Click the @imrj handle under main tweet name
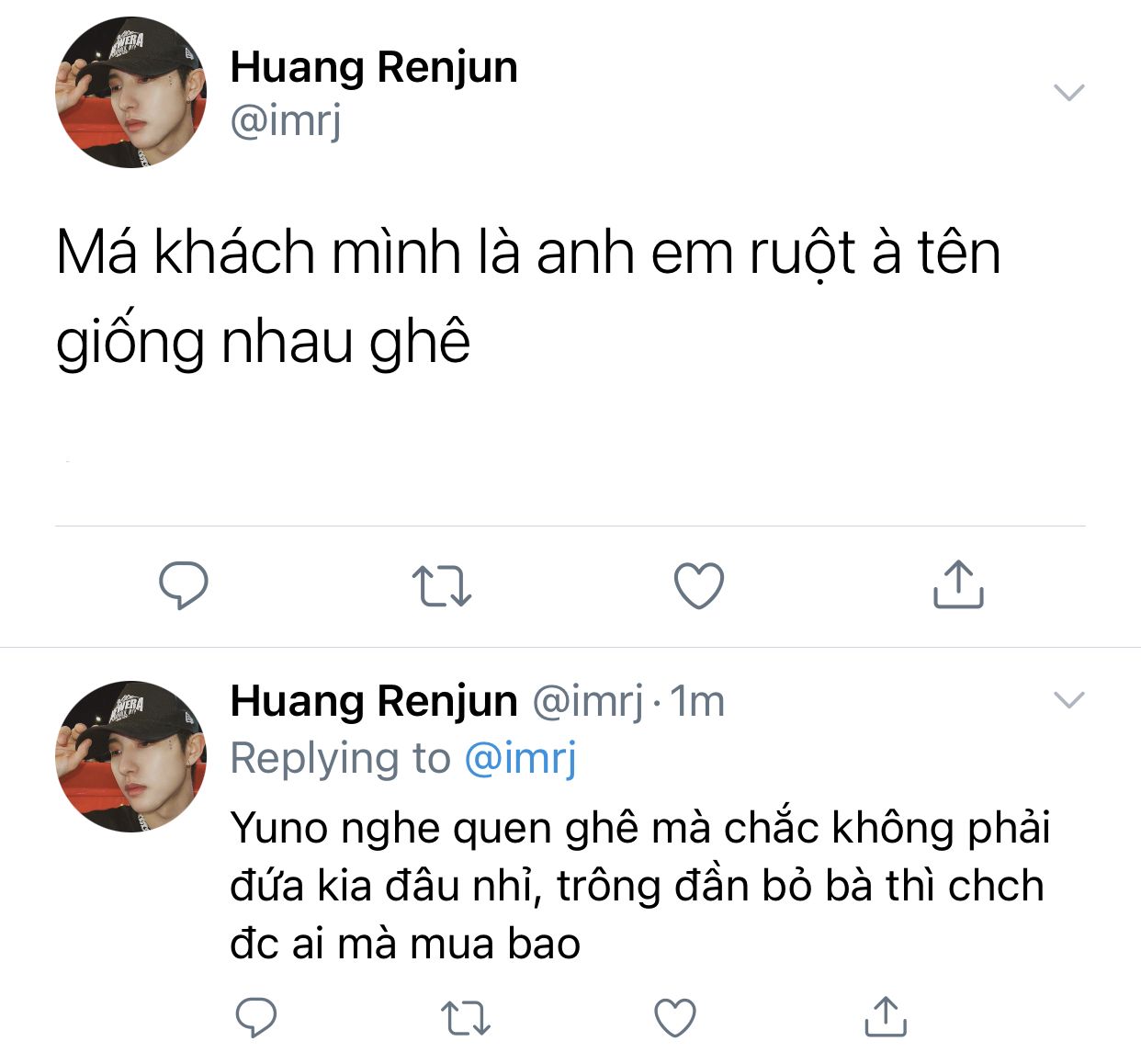Image resolution: width=1141 pixels, height=1064 pixels. coord(286,120)
